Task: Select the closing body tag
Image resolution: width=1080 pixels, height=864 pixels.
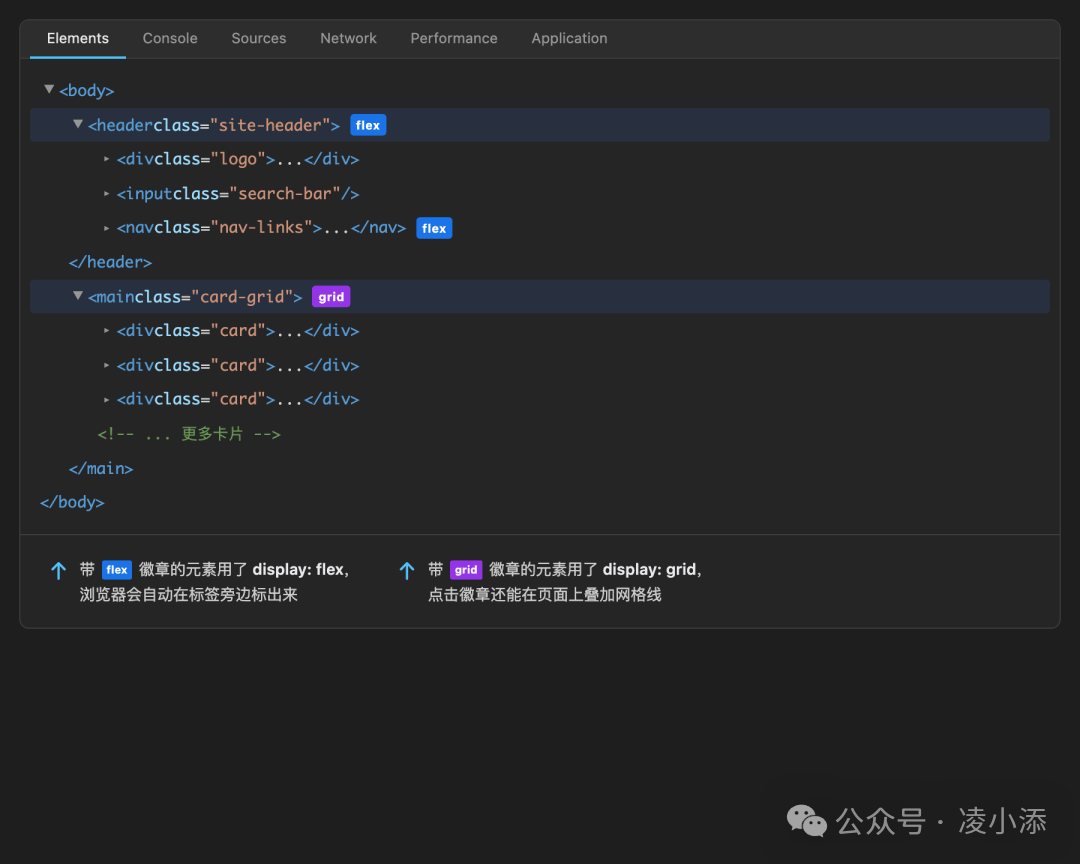Action: [72, 502]
